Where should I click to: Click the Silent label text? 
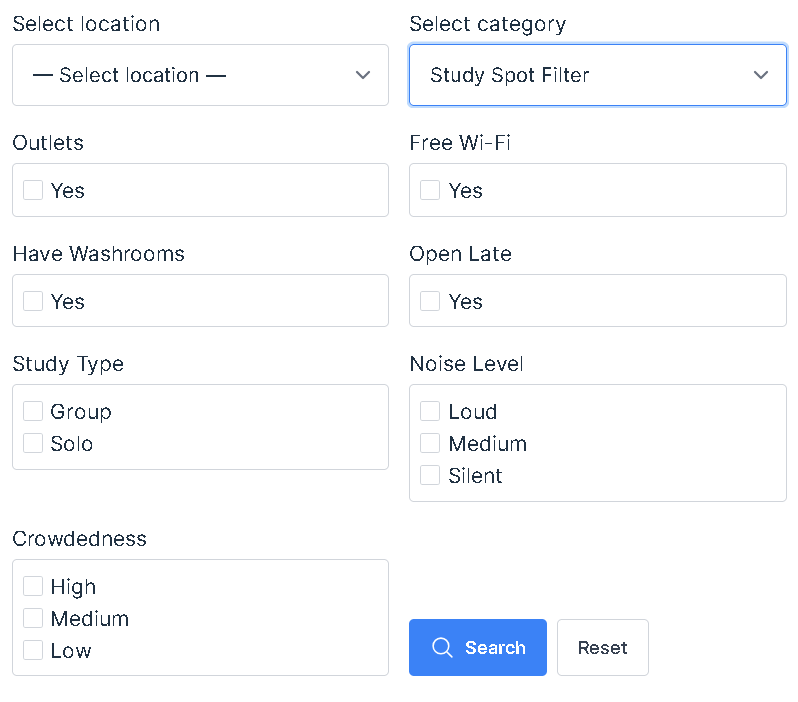(x=475, y=475)
